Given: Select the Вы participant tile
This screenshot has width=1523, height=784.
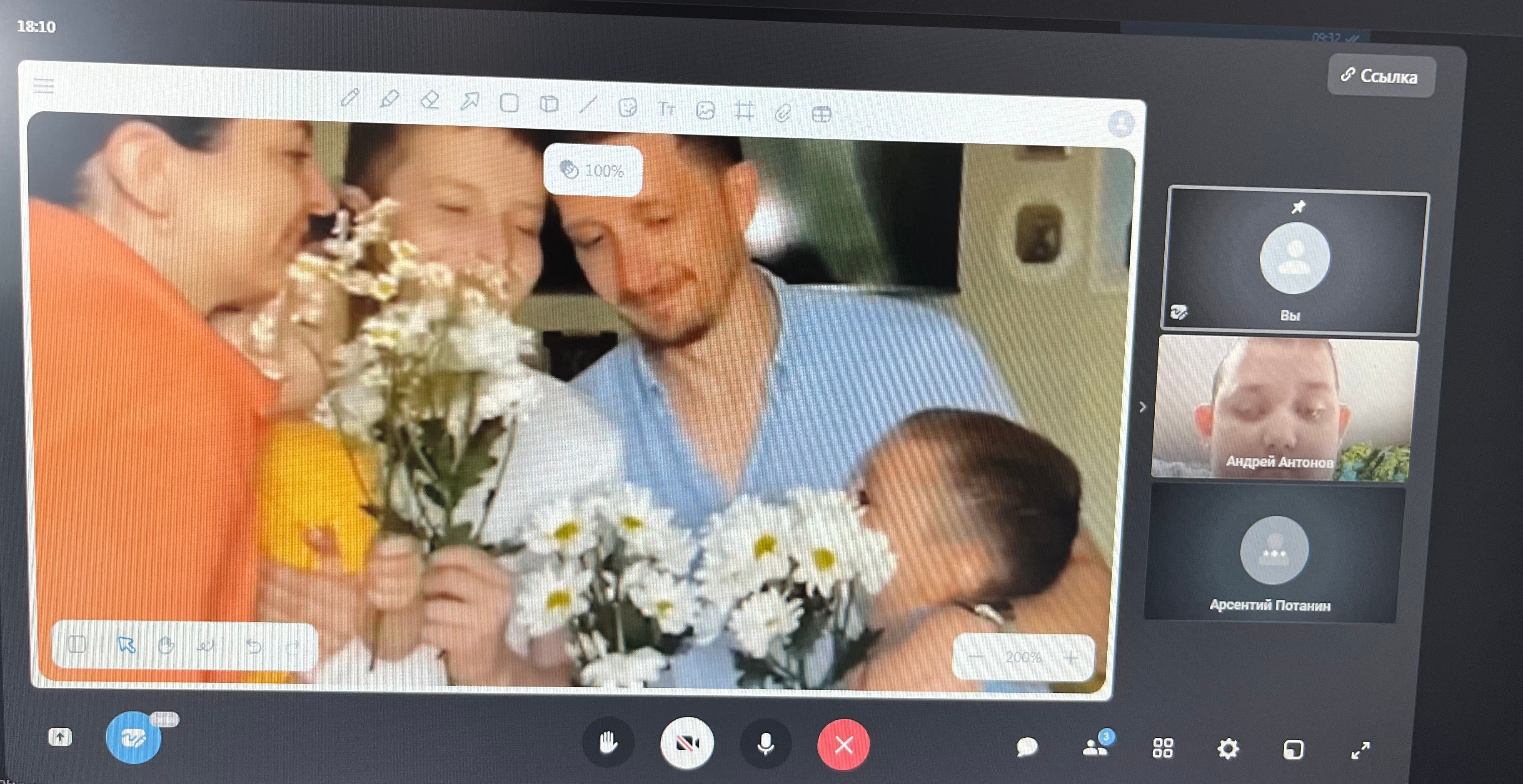Looking at the screenshot, I should point(1295,261).
